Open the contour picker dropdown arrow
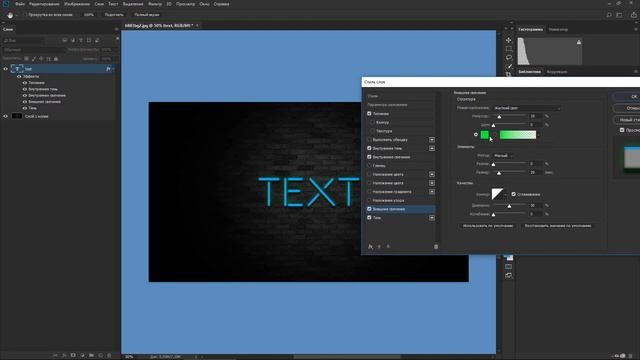640x360 pixels. coord(505,194)
